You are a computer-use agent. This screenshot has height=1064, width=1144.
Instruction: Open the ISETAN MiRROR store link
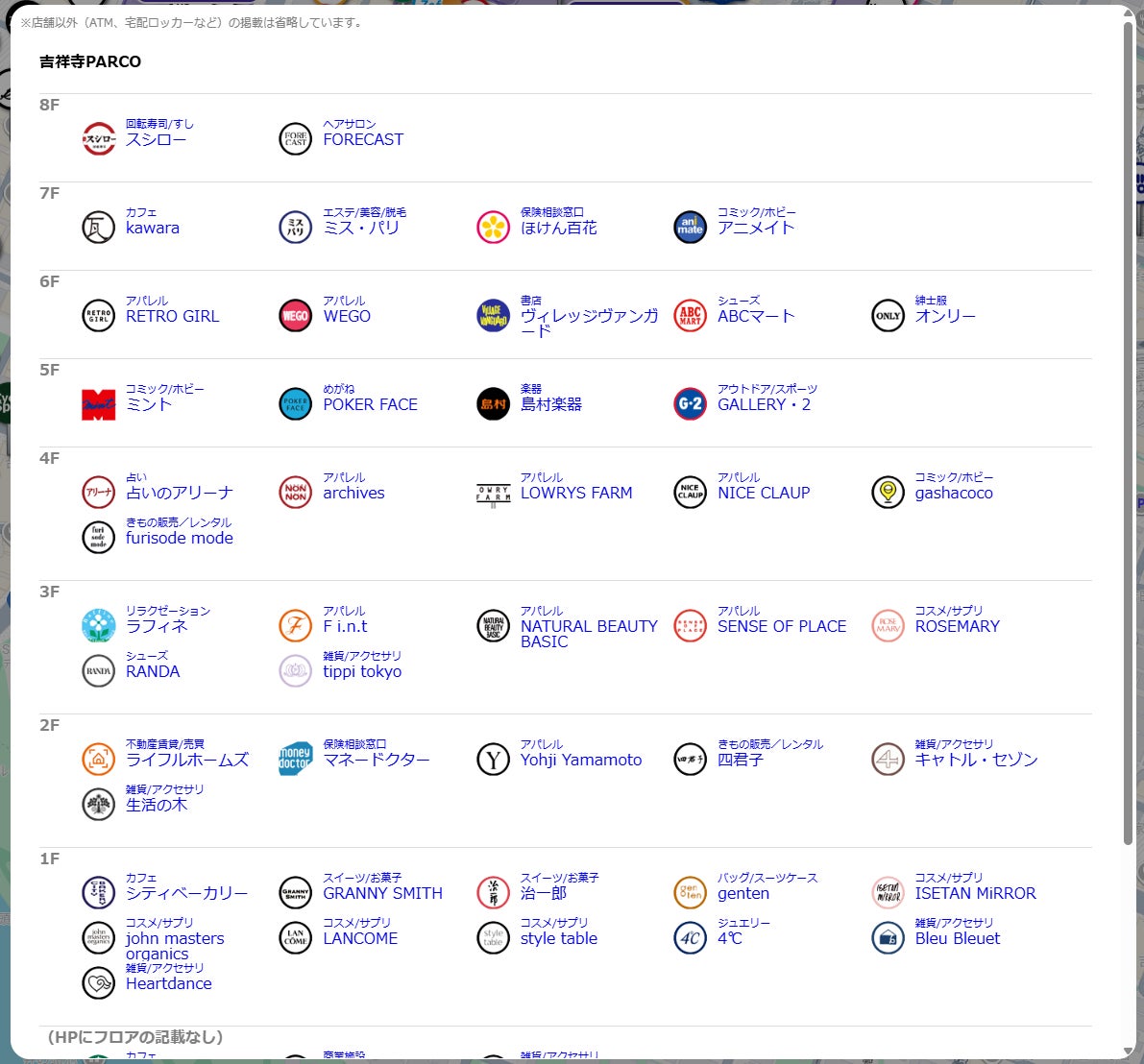976,893
